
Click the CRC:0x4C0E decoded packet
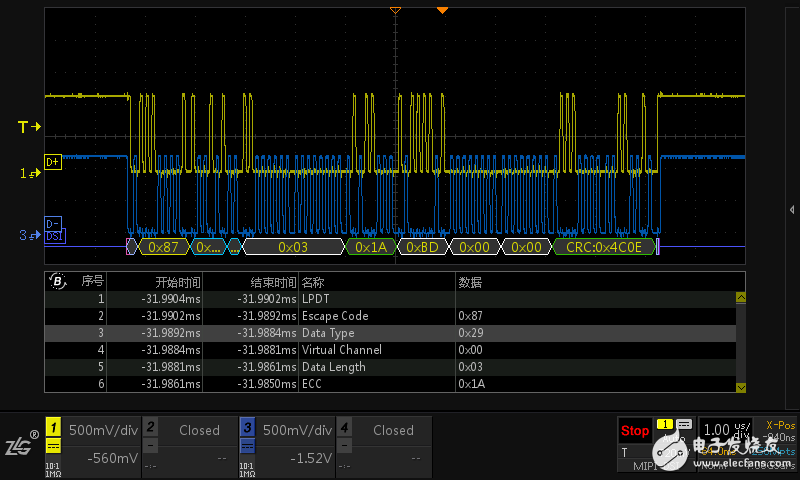coord(604,246)
